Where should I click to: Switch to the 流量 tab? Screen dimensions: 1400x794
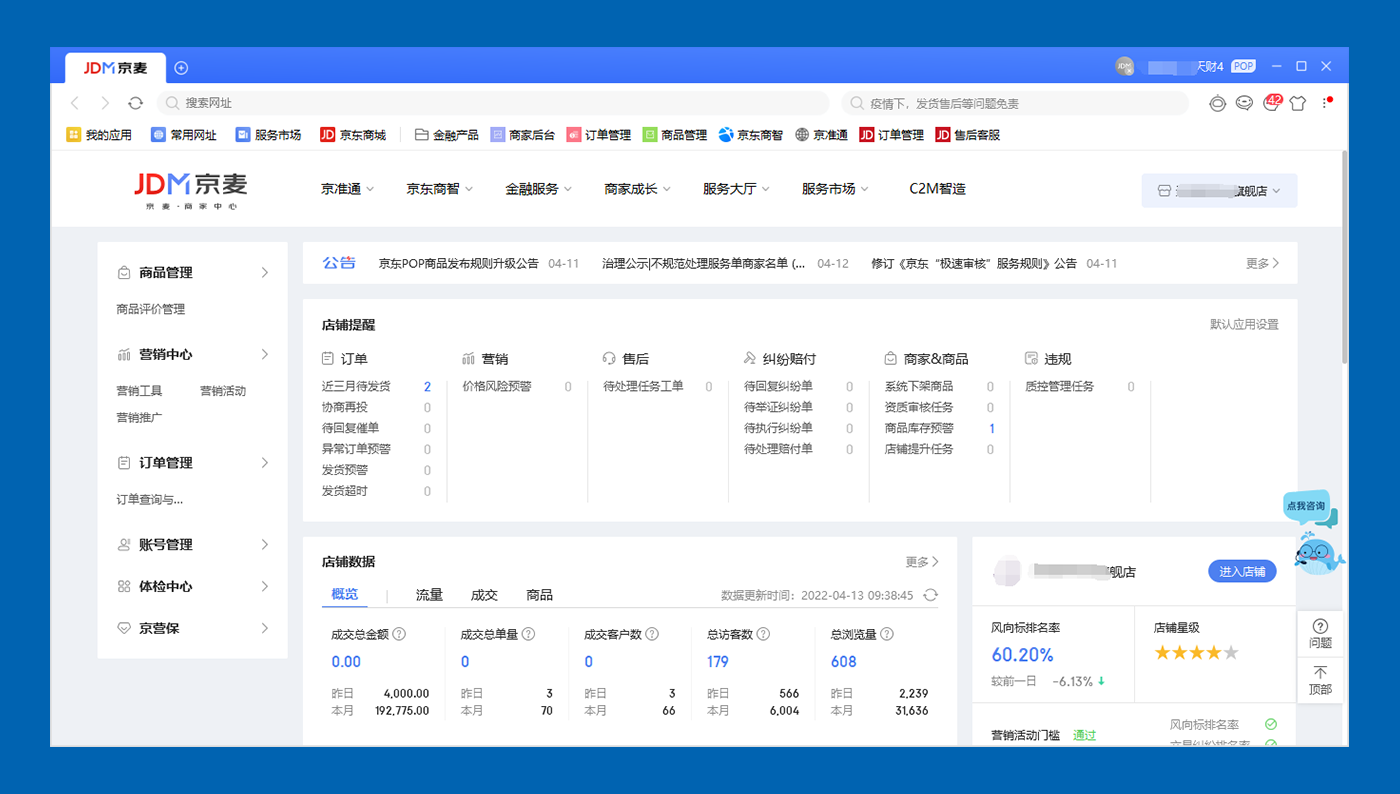pos(429,595)
